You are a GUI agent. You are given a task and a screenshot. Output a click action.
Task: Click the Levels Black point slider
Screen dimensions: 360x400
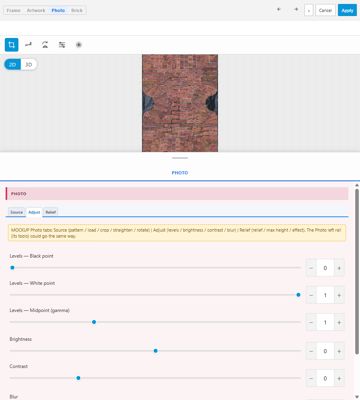[155, 268]
